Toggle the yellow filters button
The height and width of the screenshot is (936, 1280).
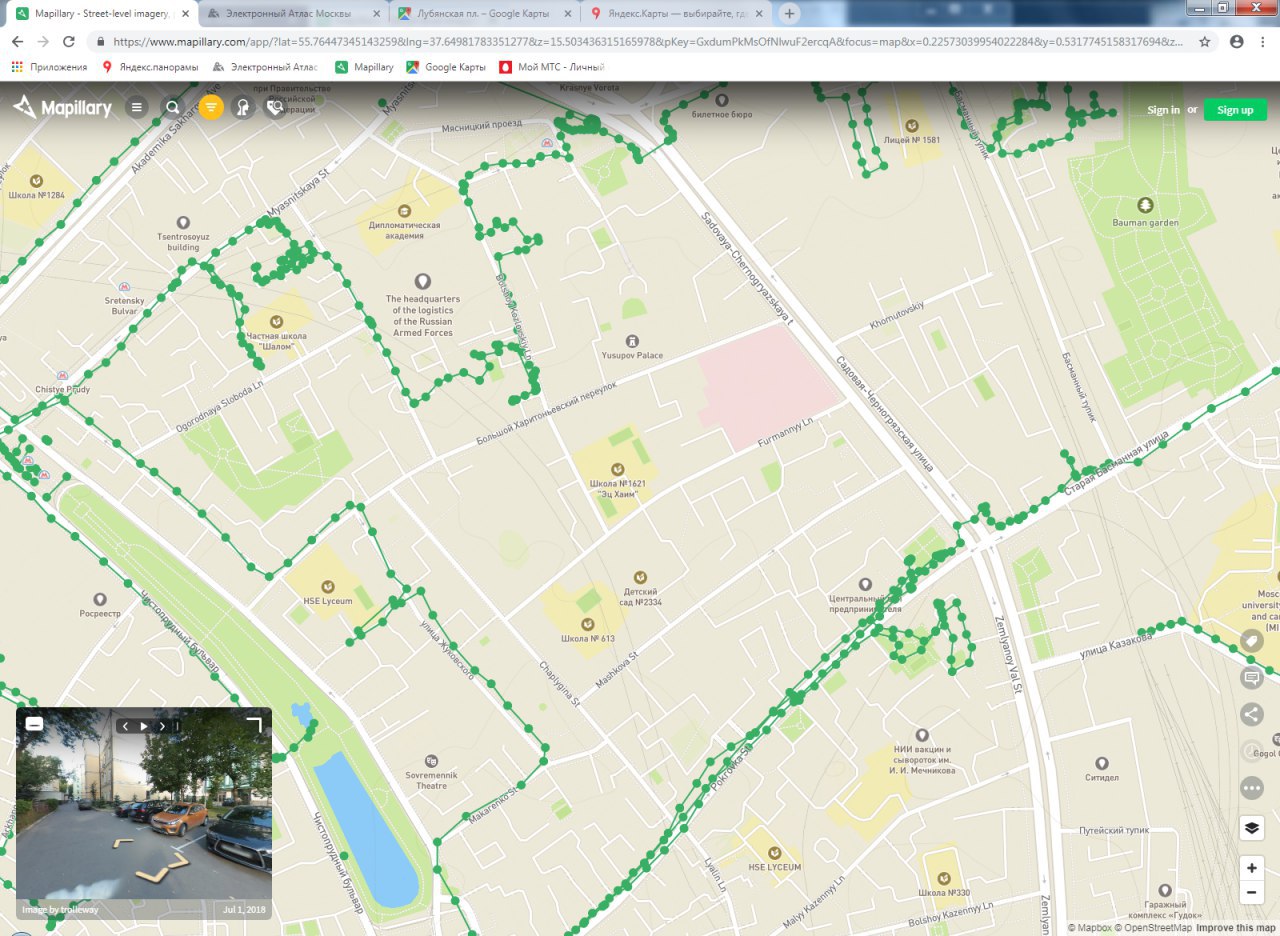tap(211, 108)
